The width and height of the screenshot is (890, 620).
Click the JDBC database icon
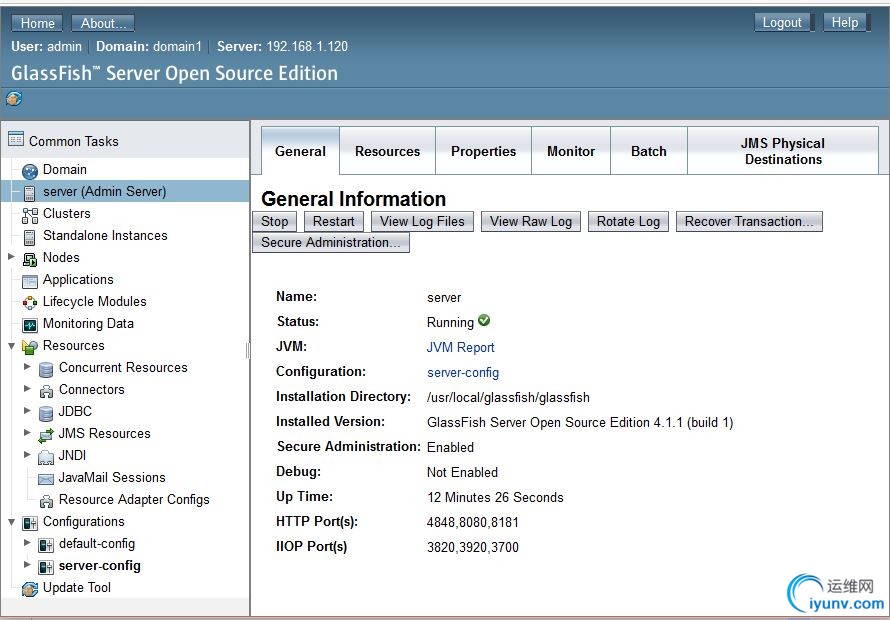(x=46, y=413)
